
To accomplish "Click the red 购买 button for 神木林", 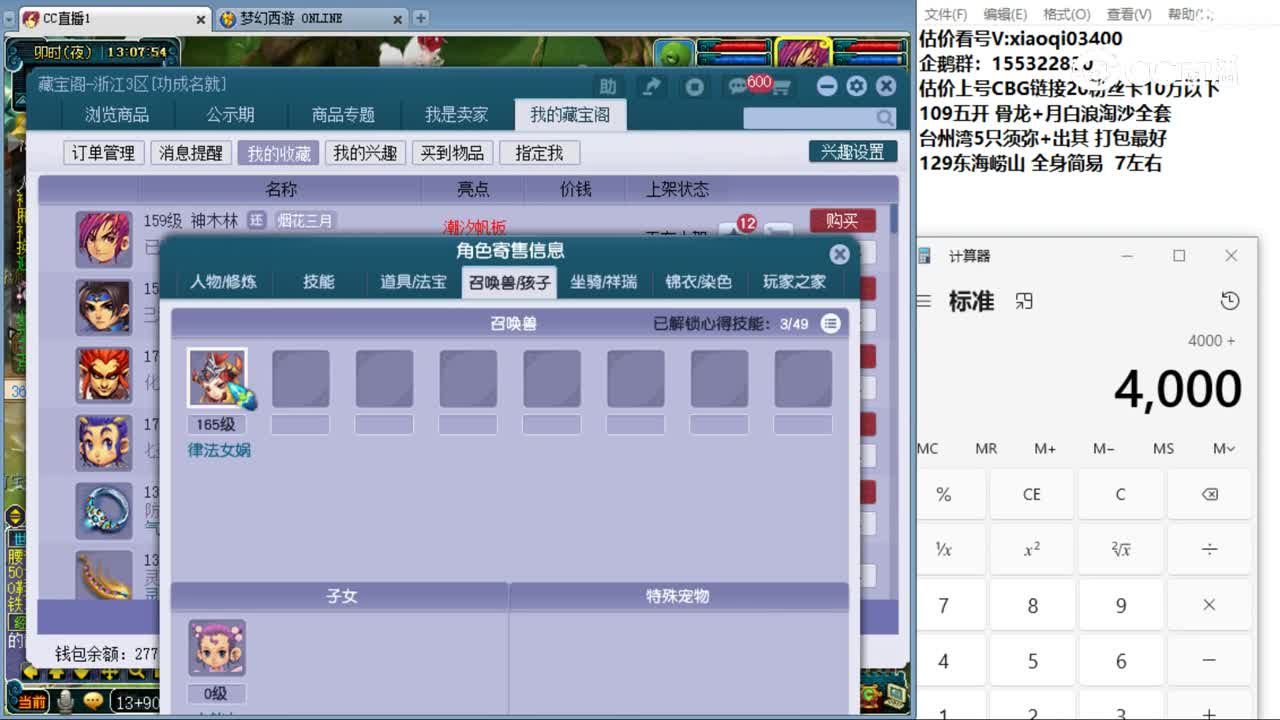I will point(842,220).
